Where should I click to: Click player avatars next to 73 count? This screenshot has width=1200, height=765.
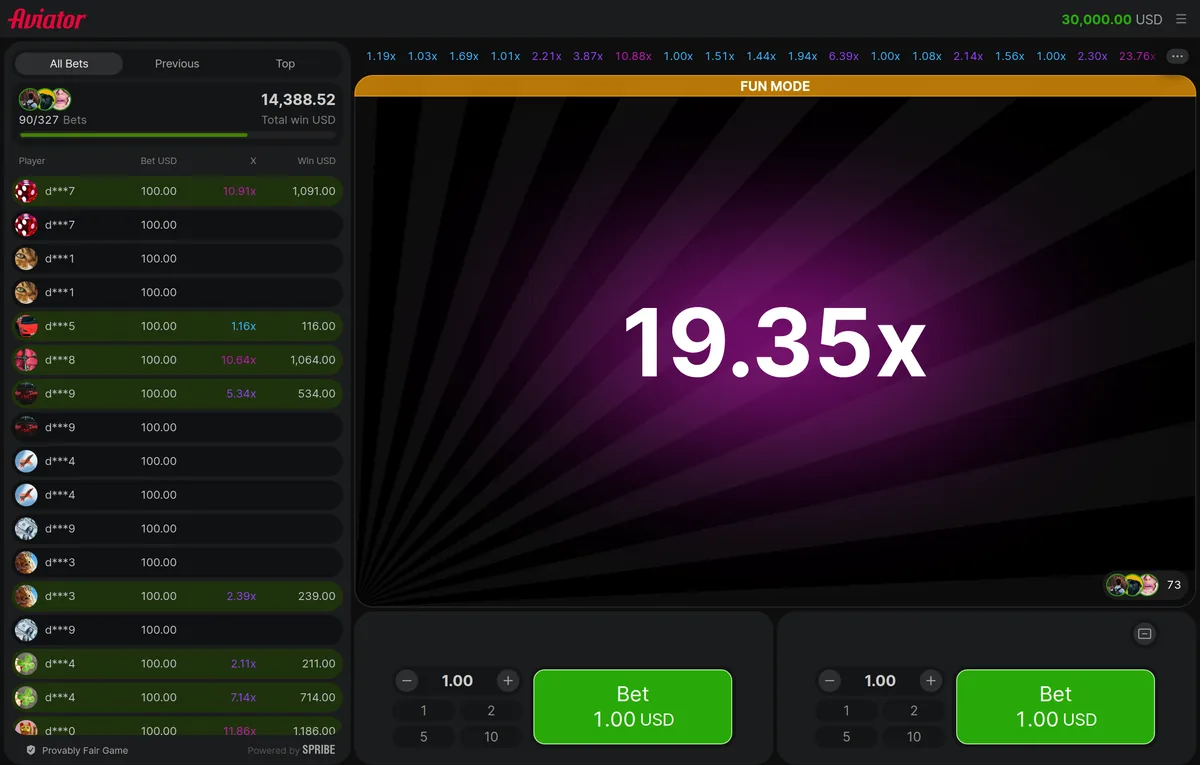1132,585
